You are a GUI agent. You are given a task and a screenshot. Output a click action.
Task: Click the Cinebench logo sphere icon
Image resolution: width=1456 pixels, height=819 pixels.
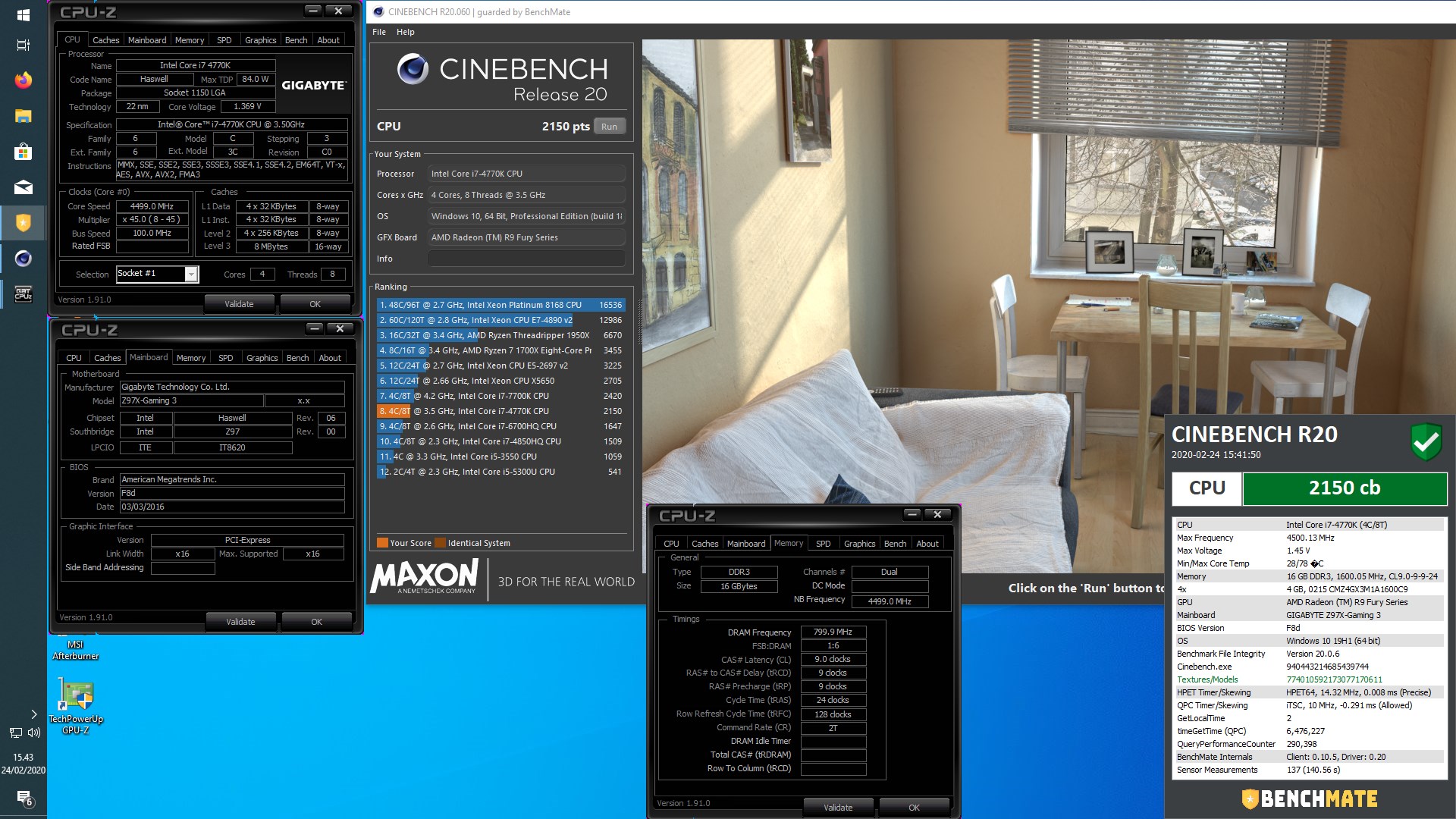[x=413, y=70]
